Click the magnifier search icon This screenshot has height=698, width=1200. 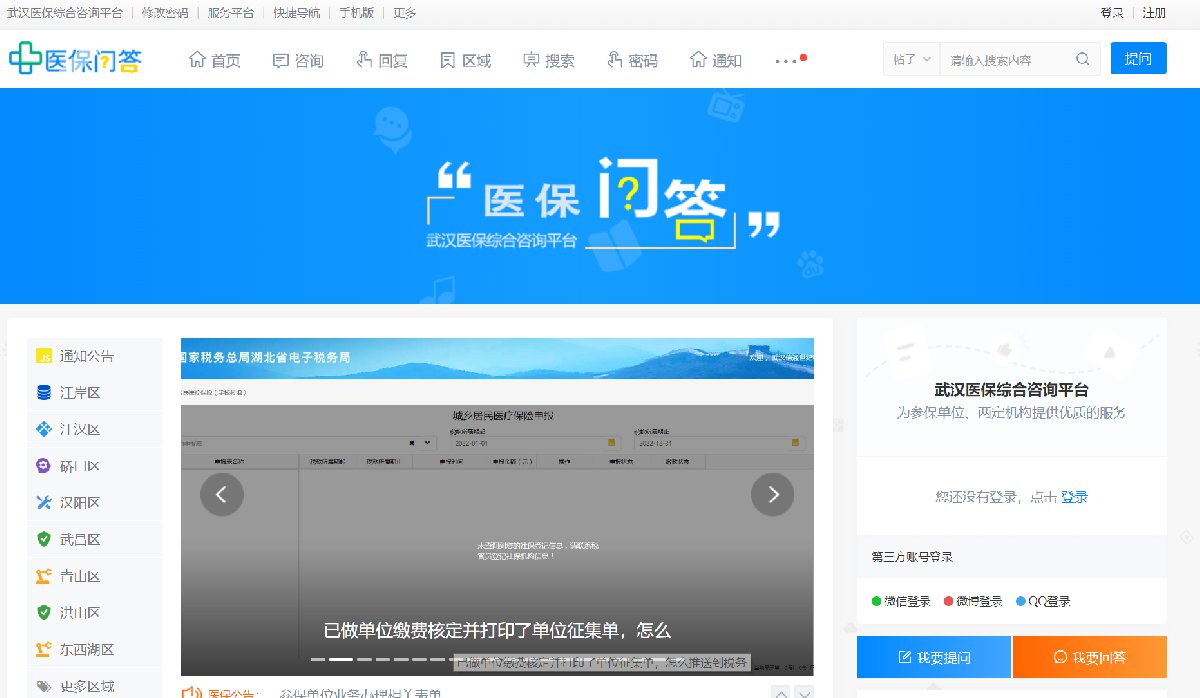[1082, 59]
